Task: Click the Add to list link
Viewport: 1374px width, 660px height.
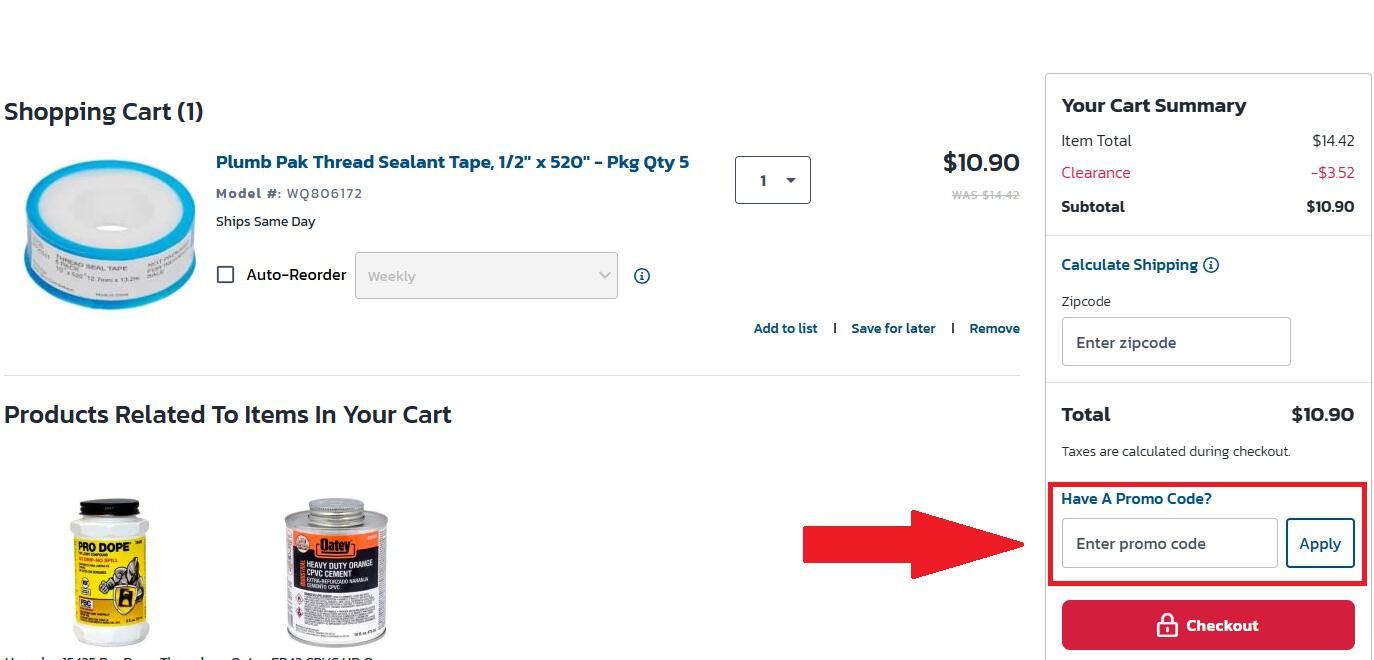Action: (x=786, y=328)
